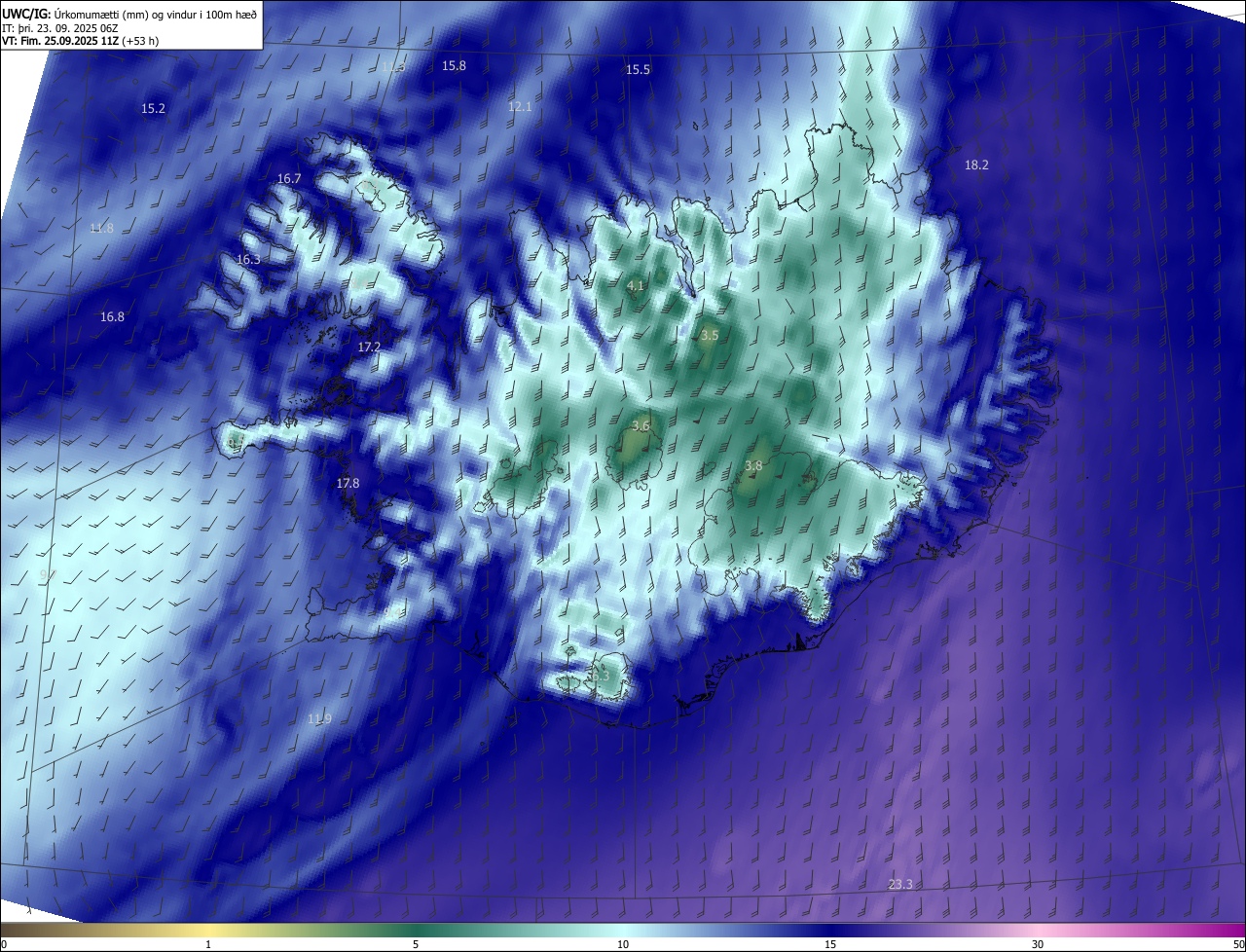This screenshot has height=952, width=1246.
Task: Click the map value 16.7
Action: (x=289, y=179)
